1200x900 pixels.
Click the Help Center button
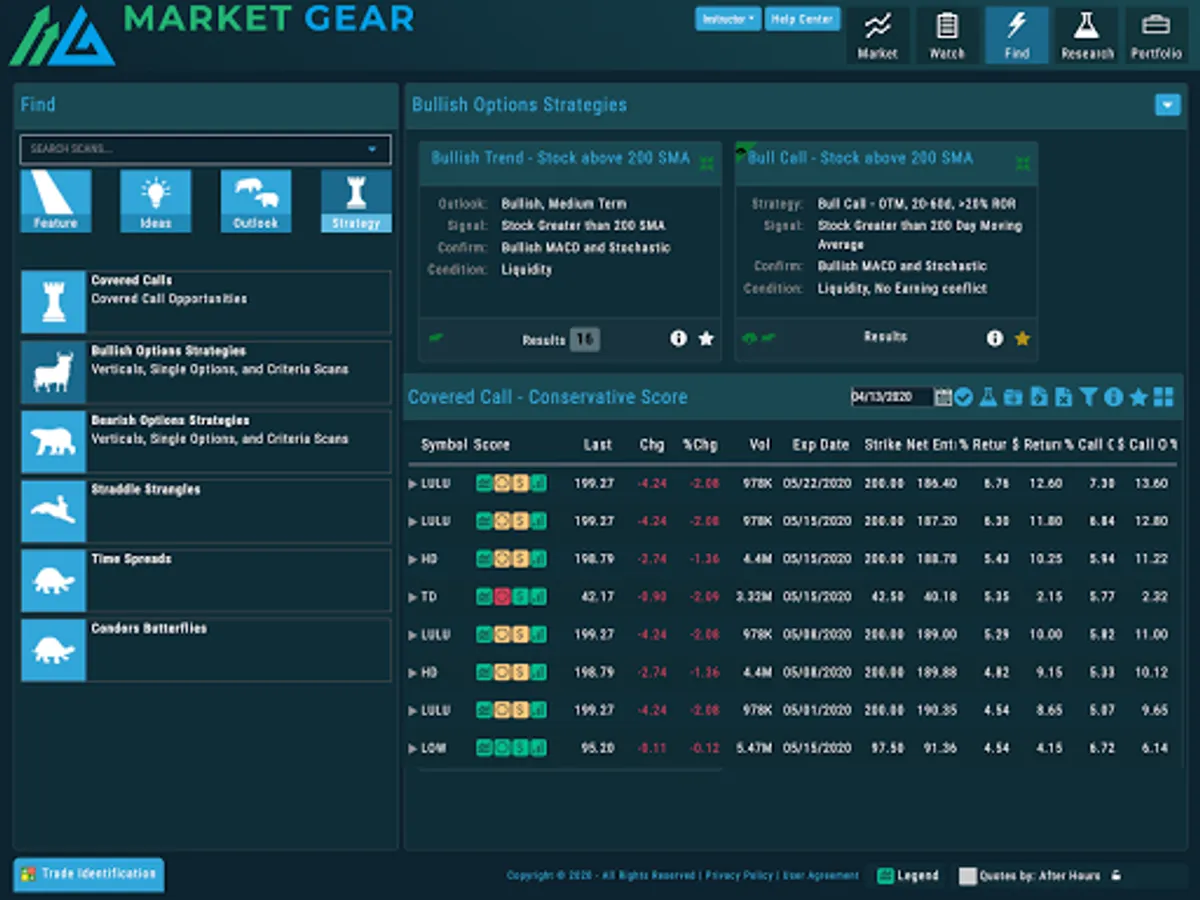tap(802, 19)
